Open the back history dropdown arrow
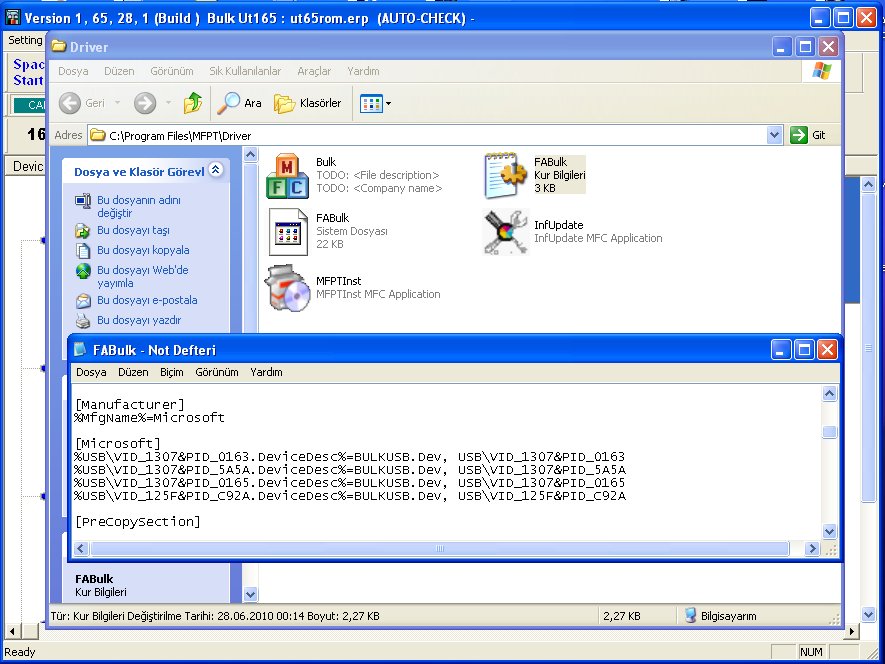Screen dimensions: 885x664 click(117, 103)
